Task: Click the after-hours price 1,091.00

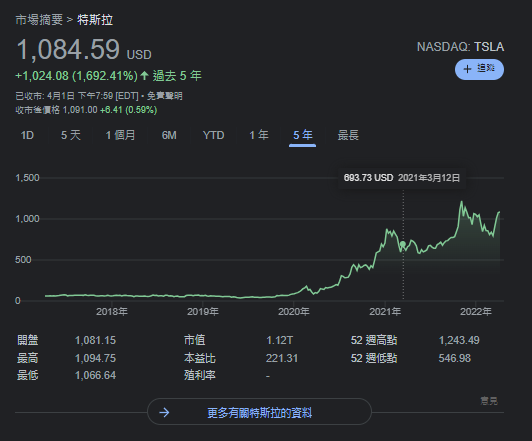Action: (80, 110)
